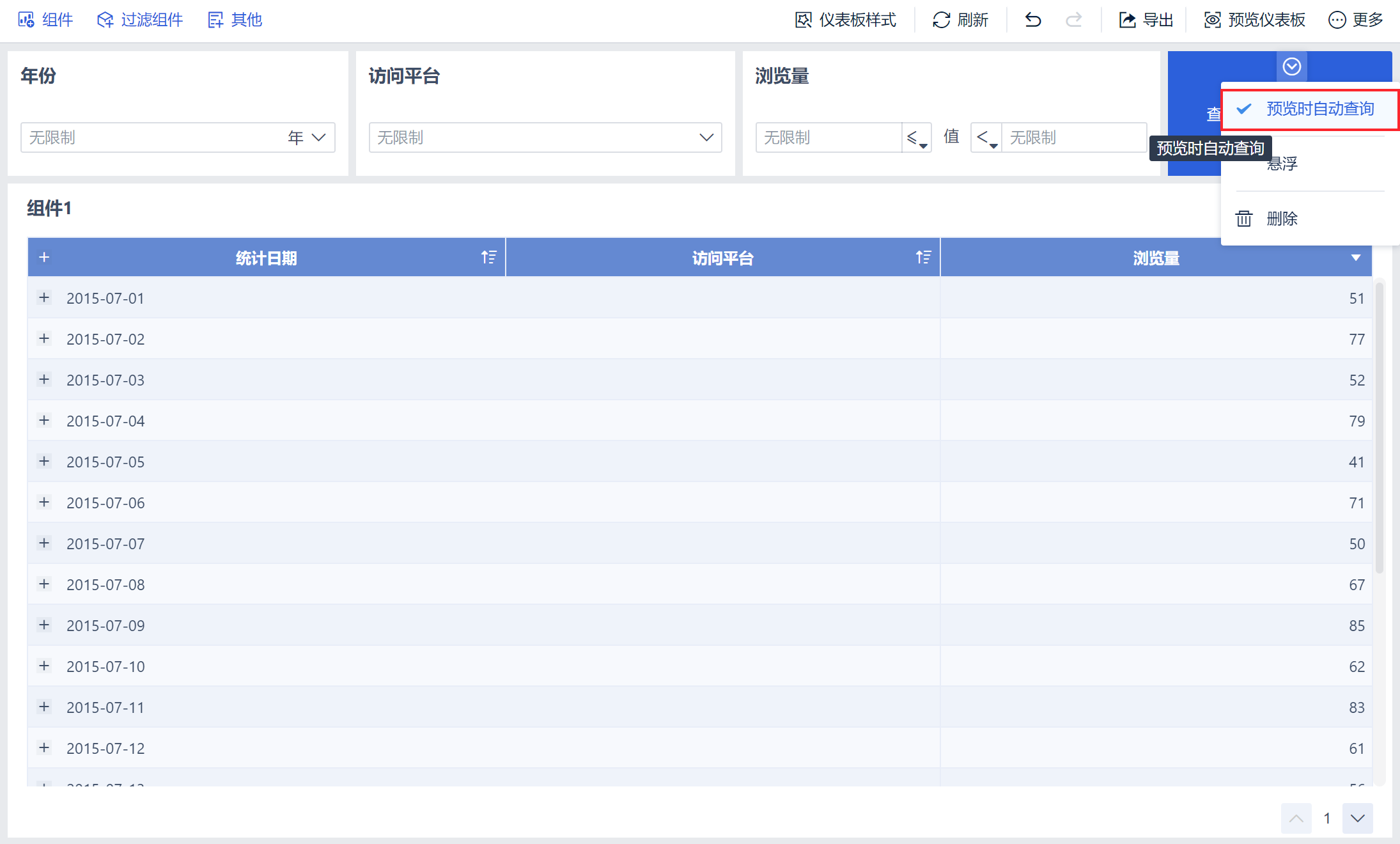Expand the 2015-07-03 row

(44, 379)
